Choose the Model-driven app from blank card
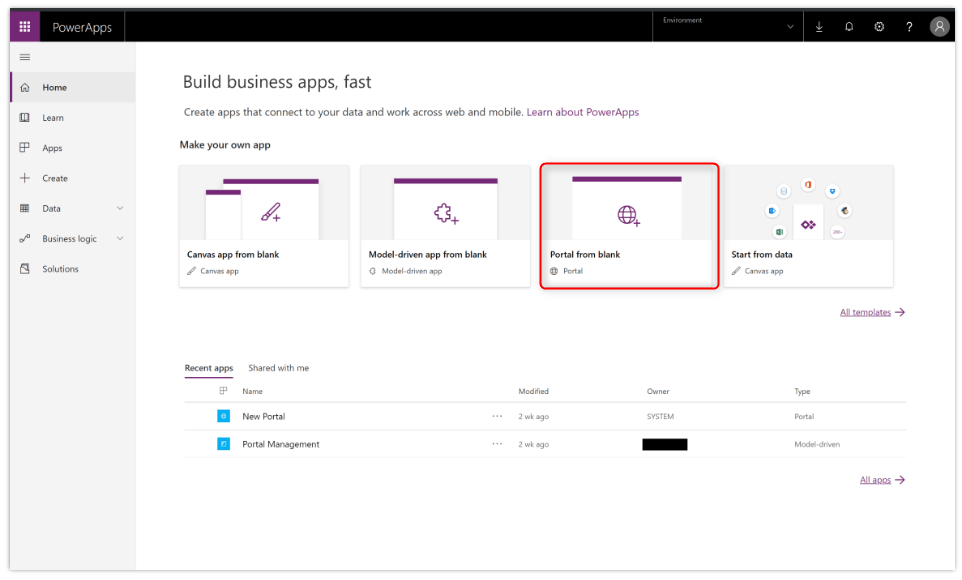962x580 pixels. [445, 226]
